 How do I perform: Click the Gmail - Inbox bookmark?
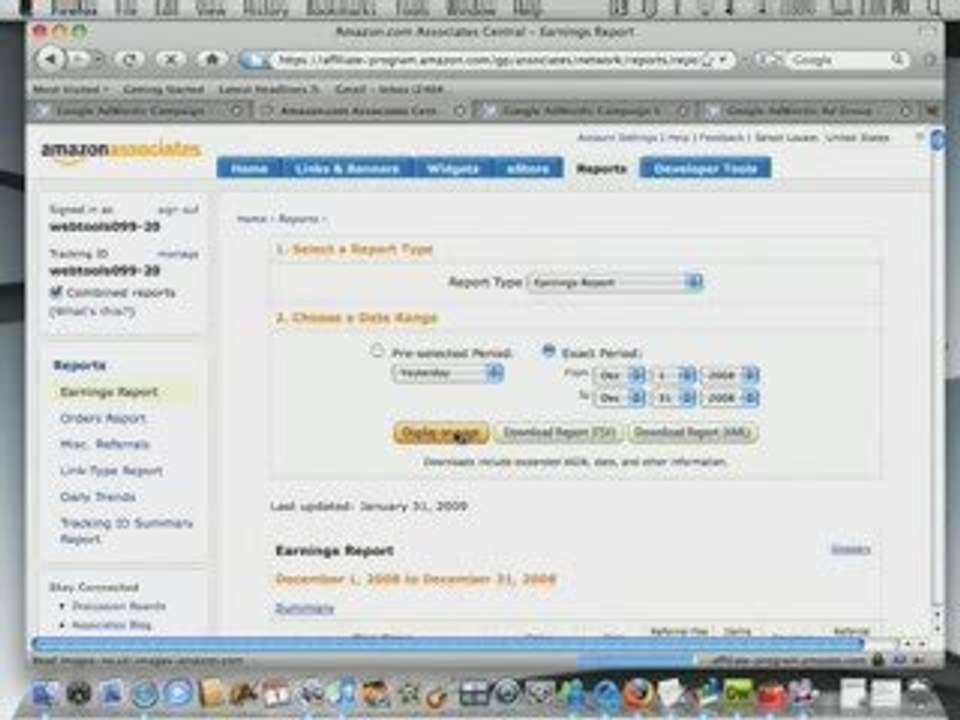389,89
